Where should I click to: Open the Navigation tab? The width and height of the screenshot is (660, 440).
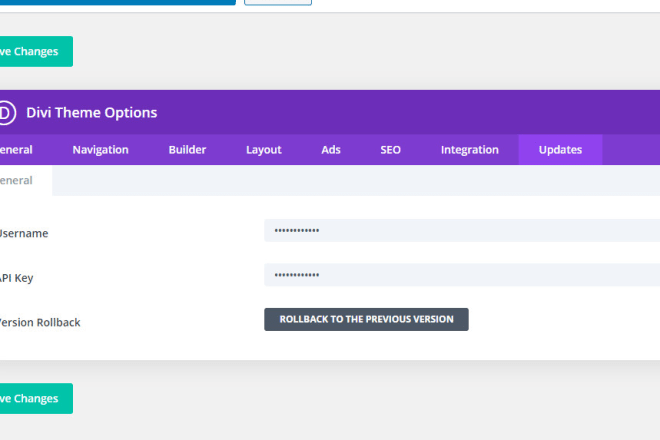pos(100,149)
